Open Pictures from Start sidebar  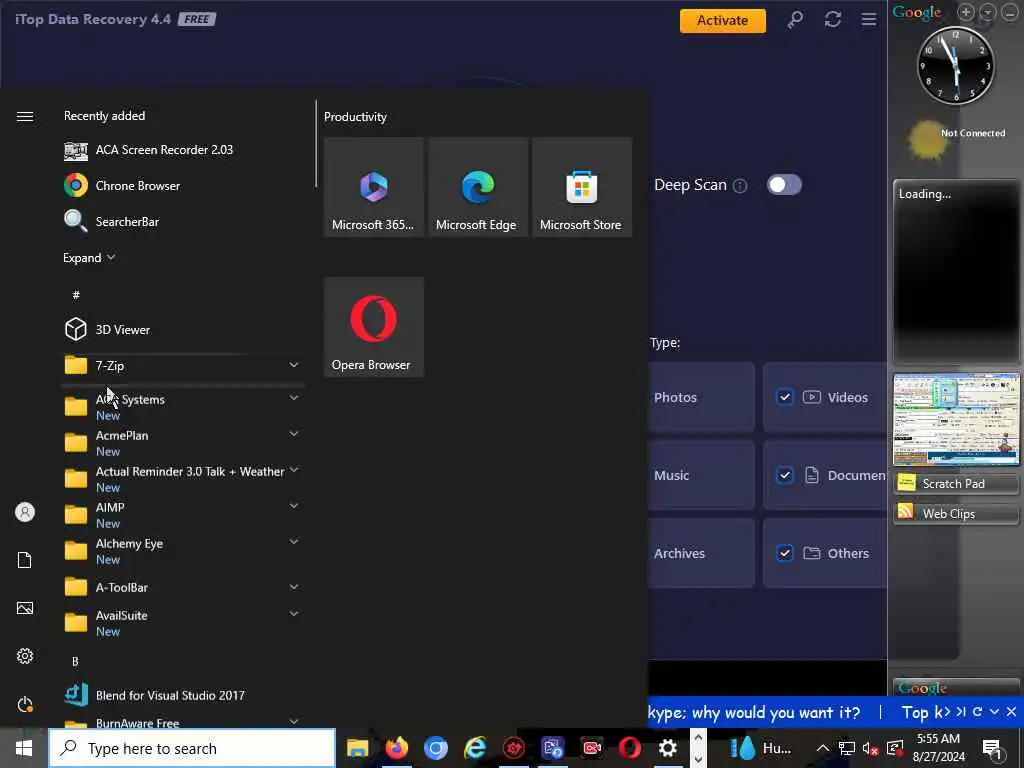tap(25, 608)
